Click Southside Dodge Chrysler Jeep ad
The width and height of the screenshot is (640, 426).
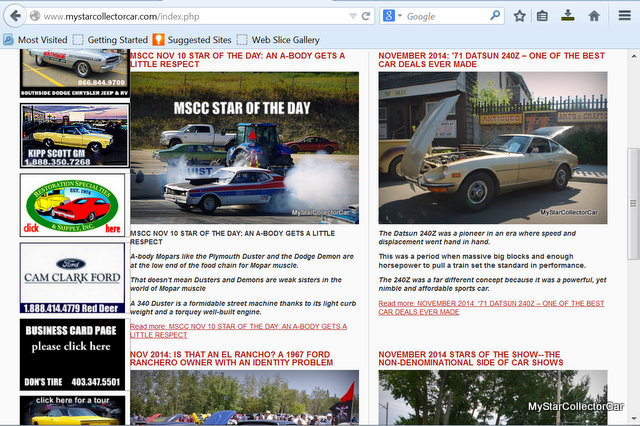click(75, 73)
